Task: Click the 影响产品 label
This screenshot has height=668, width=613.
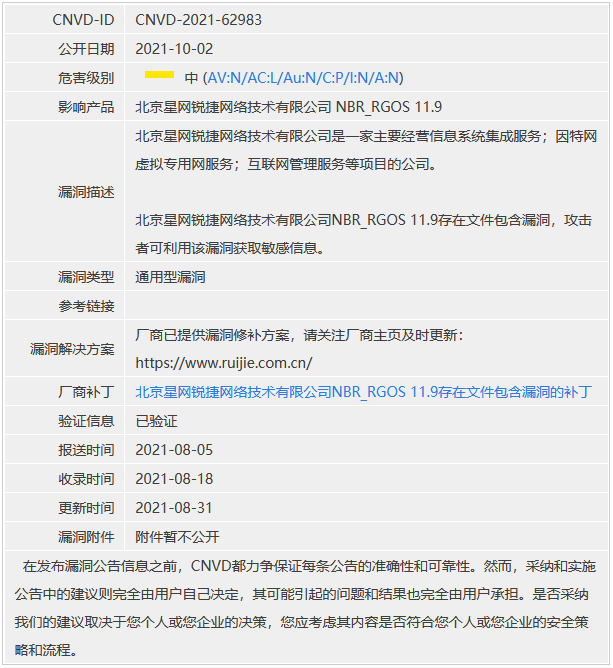Action: 86,107
